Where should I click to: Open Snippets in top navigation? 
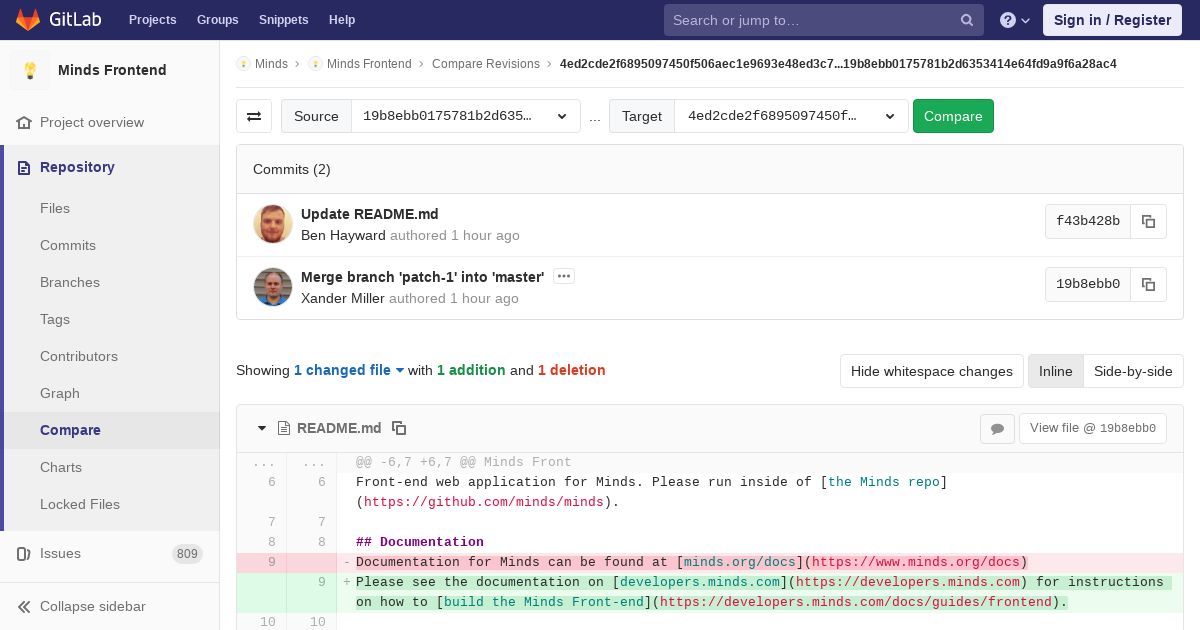point(284,20)
